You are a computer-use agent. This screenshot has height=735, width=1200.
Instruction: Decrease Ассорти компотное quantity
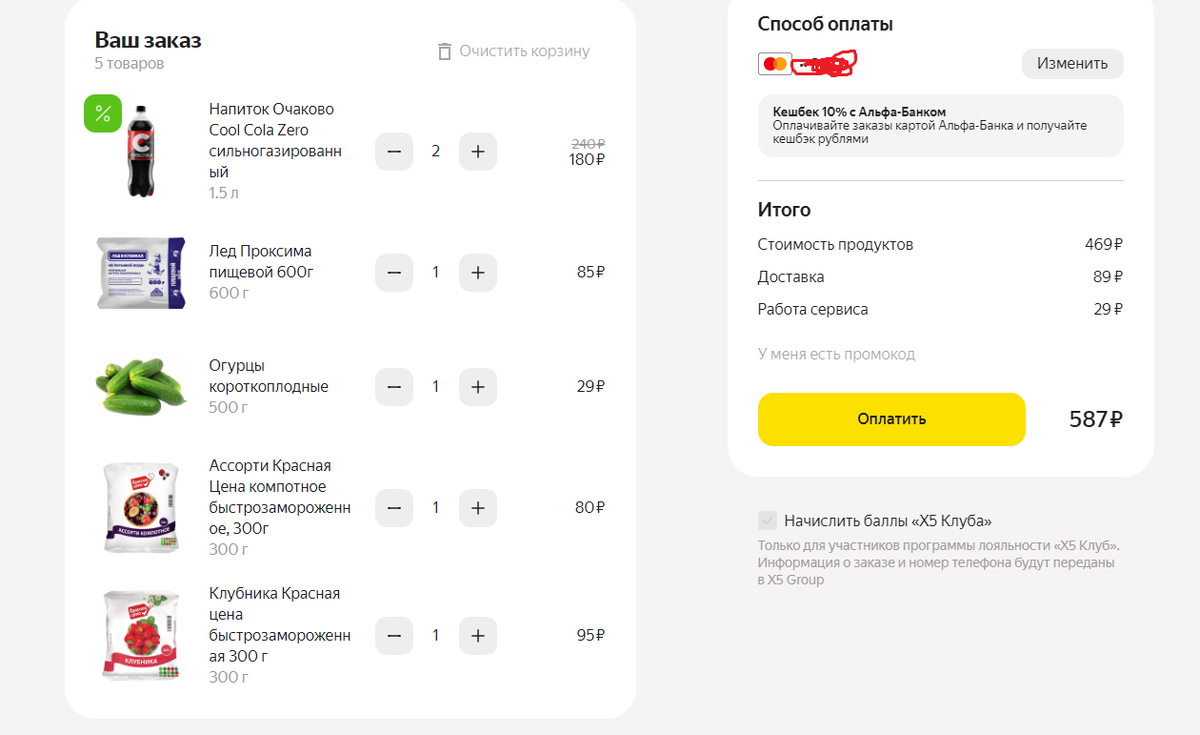pos(394,508)
